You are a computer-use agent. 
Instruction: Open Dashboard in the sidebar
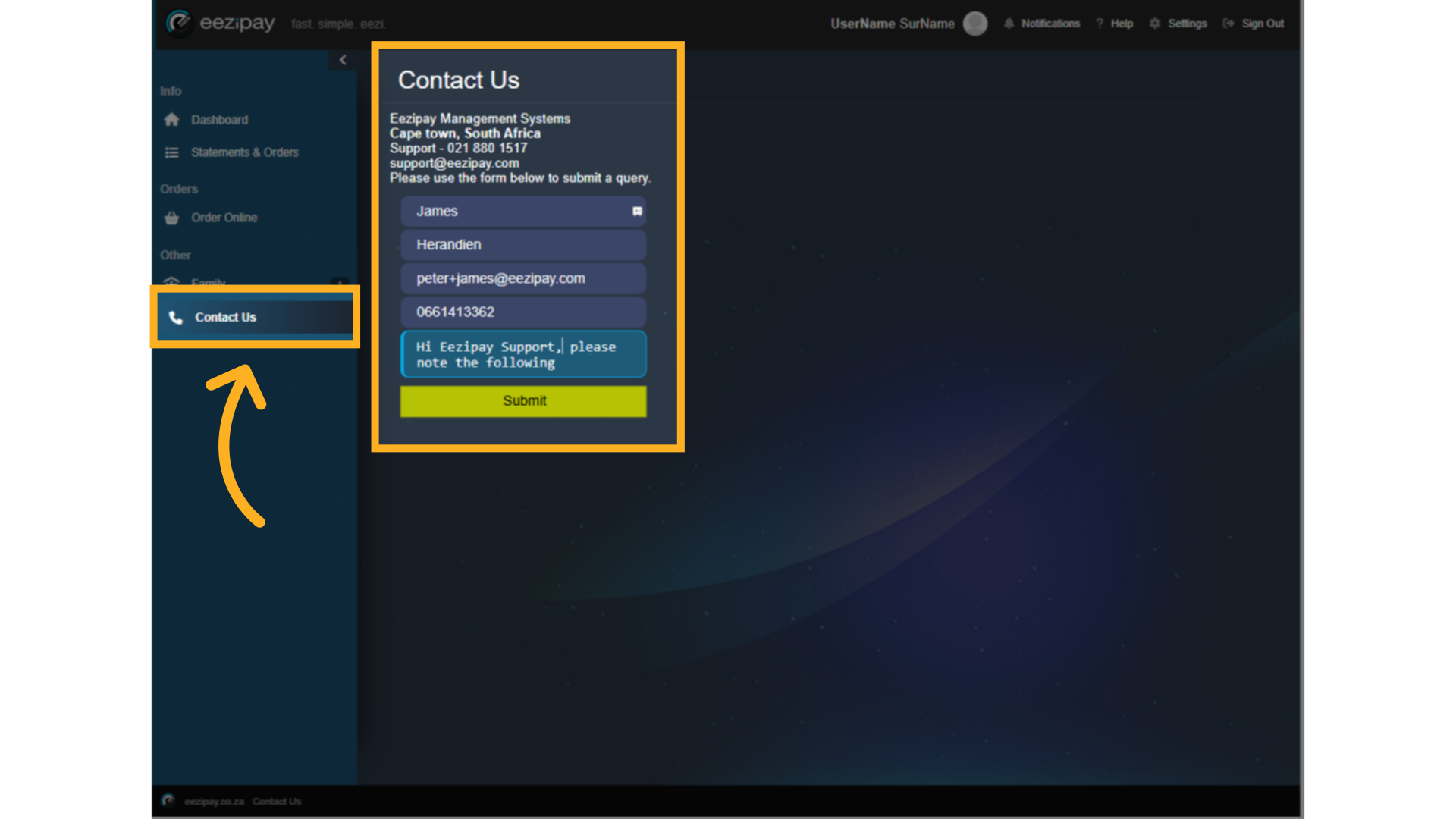pyautogui.click(x=219, y=120)
